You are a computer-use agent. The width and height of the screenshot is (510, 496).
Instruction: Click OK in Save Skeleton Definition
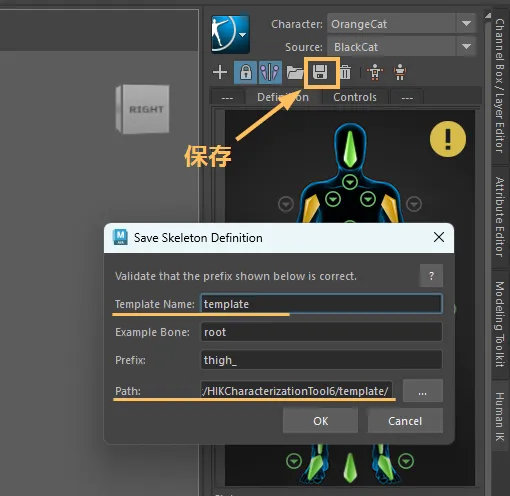pyautogui.click(x=320, y=421)
